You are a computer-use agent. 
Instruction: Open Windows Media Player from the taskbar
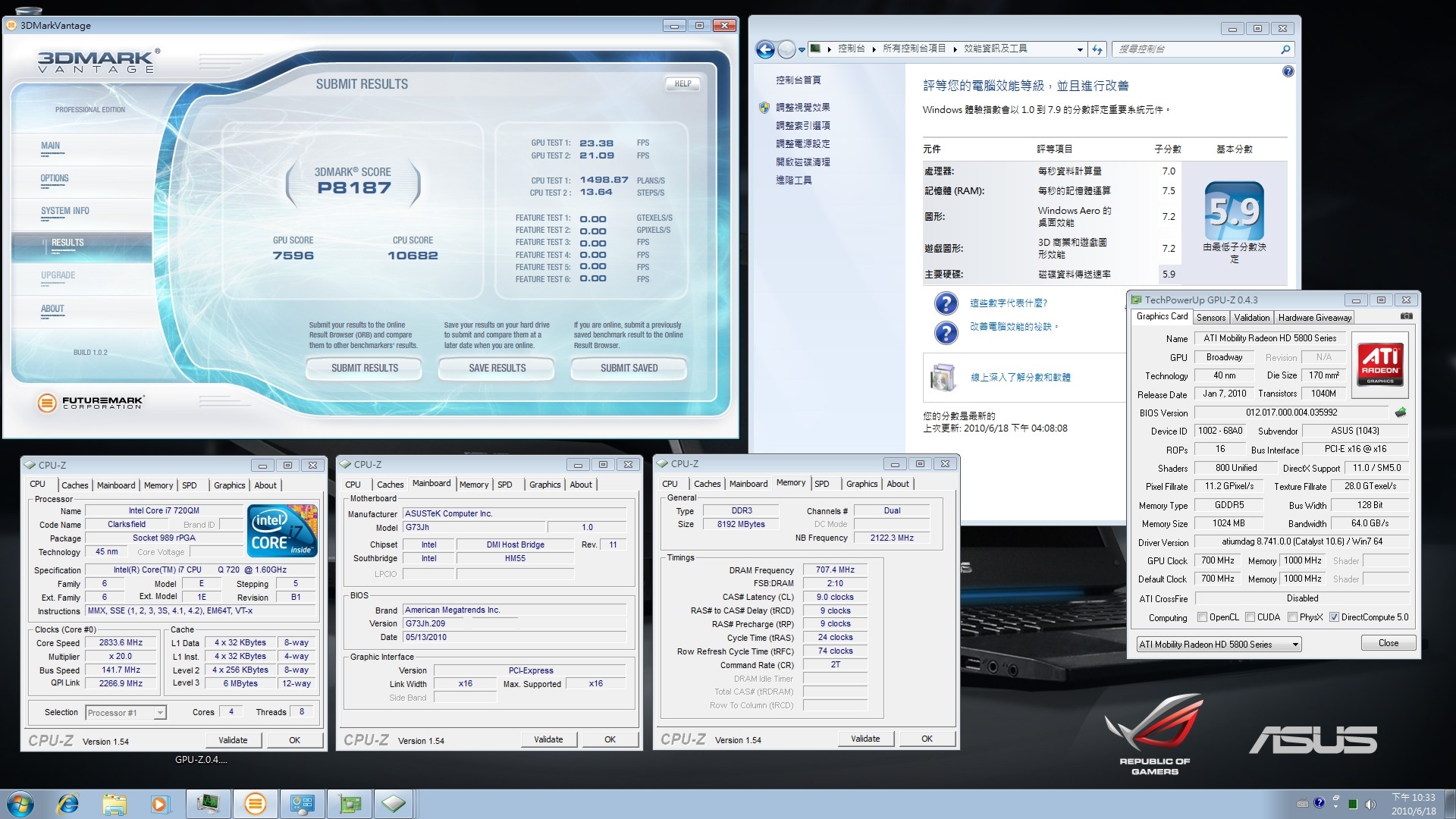[160, 804]
